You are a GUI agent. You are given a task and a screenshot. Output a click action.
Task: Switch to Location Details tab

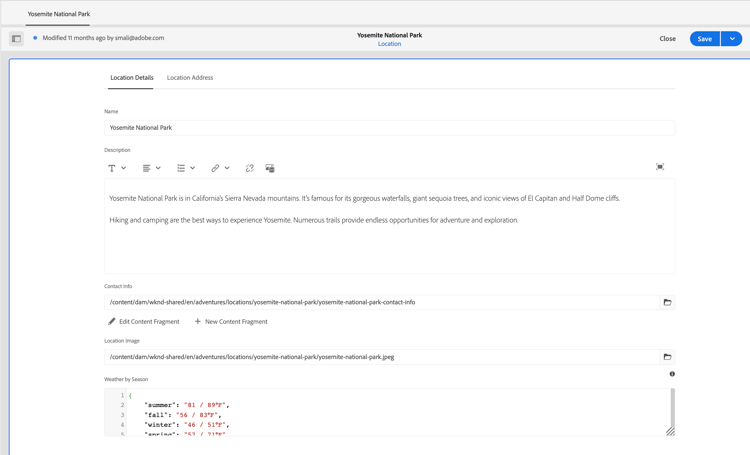click(x=132, y=78)
